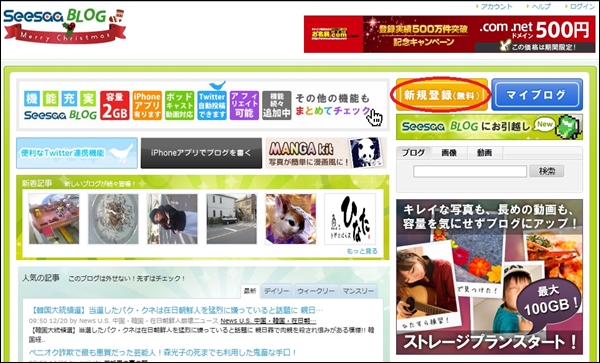Click the orange iPhone アプリ feature badge
Screen dimensions: 600x363
(x=147, y=105)
